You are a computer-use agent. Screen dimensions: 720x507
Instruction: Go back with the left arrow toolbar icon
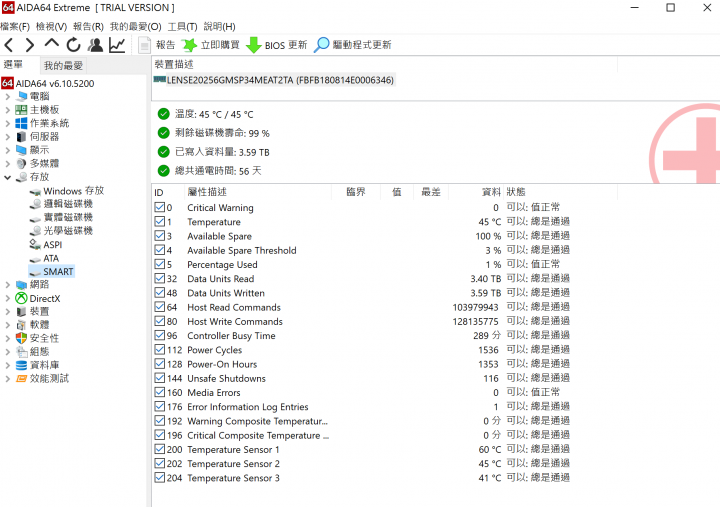[x=9, y=45]
